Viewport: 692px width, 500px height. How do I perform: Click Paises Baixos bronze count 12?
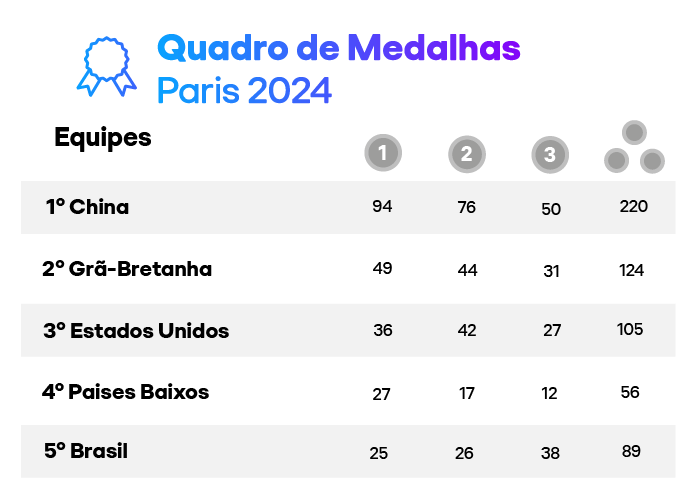click(x=550, y=393)
